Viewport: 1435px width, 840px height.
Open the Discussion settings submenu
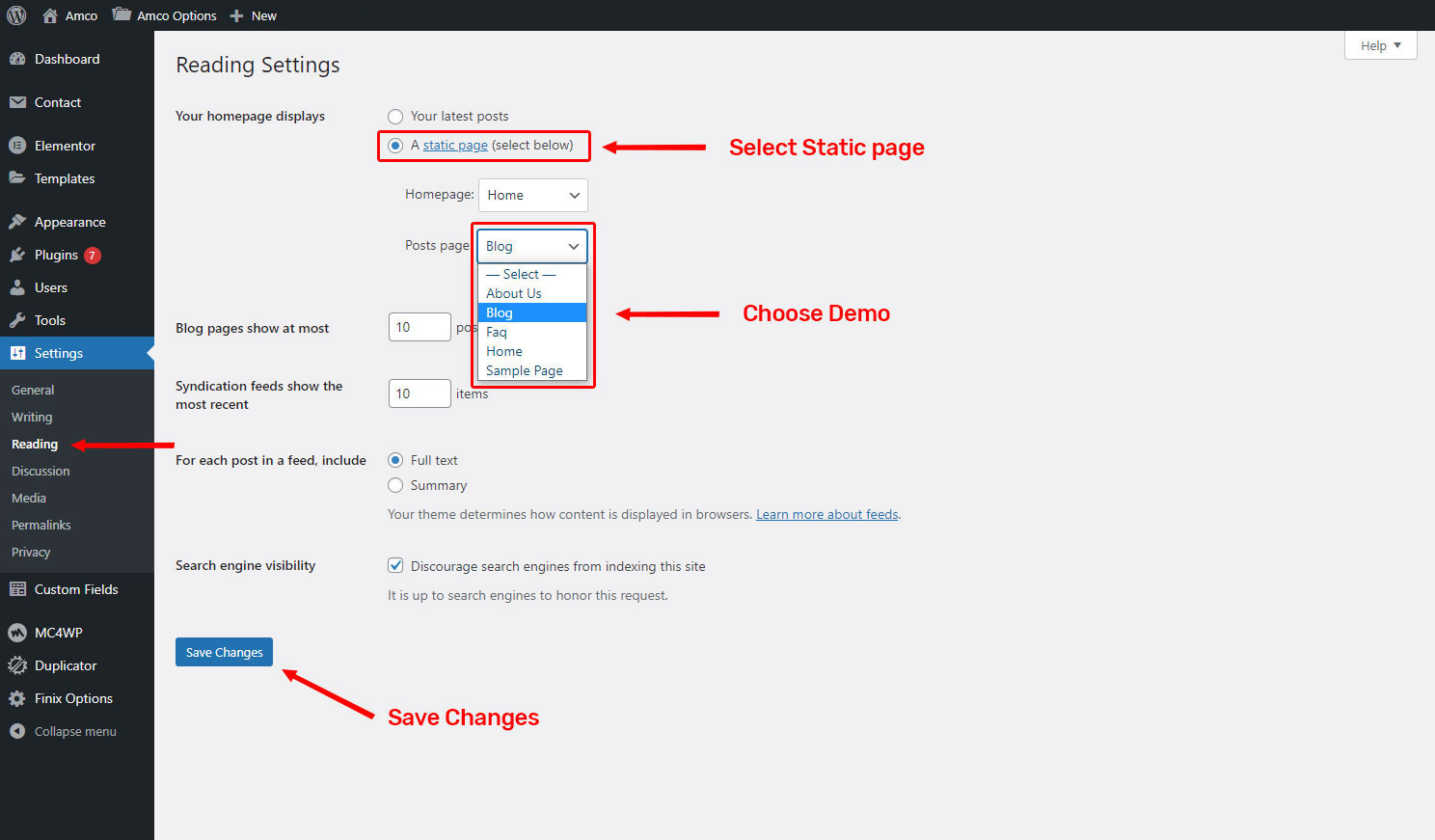pyautogui.click(x=41, y=471)
